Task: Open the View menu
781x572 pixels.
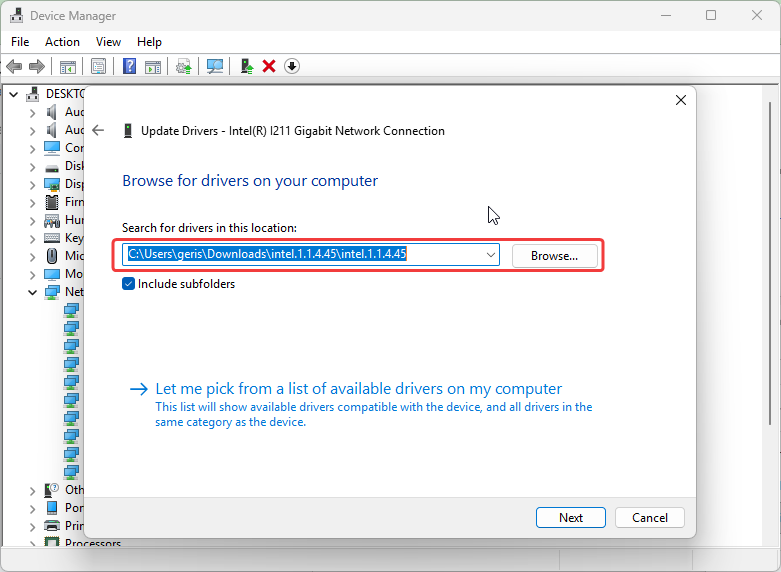Action: 108,42
